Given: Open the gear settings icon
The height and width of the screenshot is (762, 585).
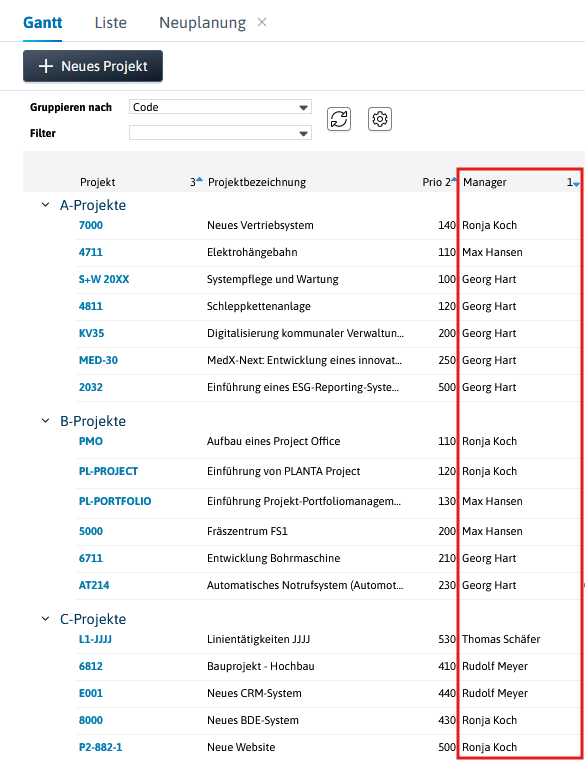Looking at the screenshot, I should [x=380, y=119].
